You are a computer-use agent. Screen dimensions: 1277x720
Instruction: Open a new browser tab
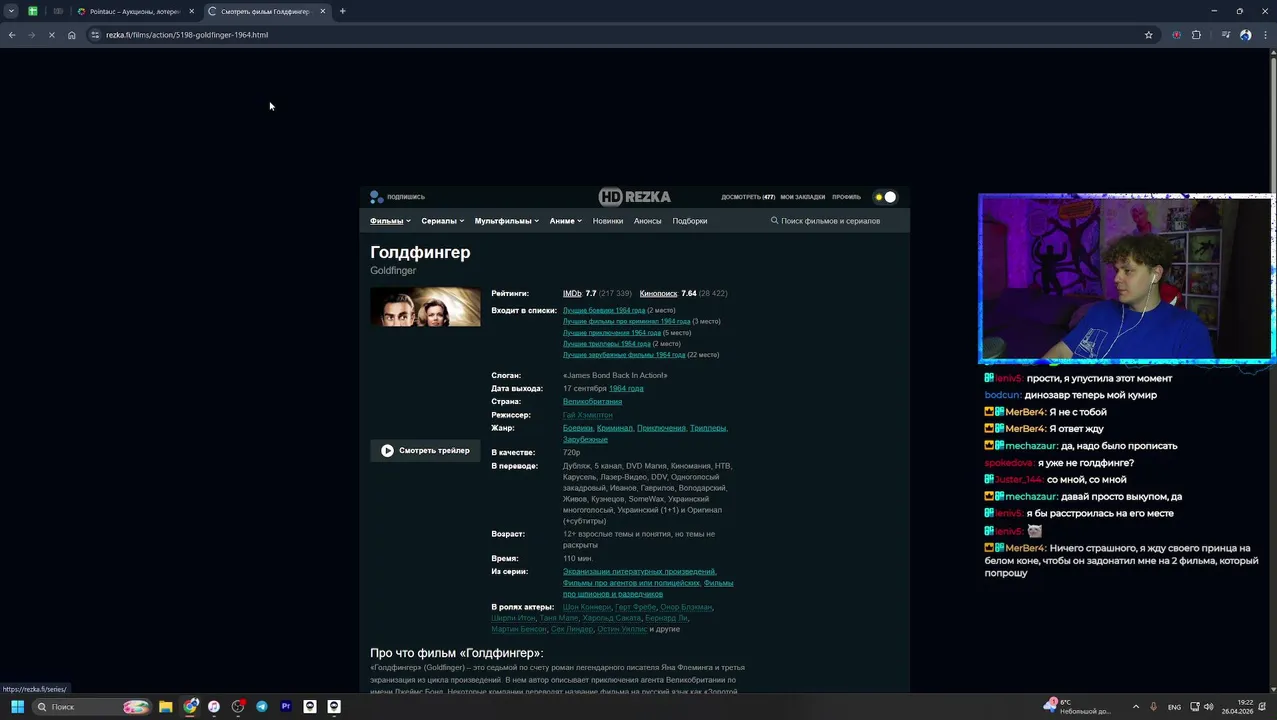tap(342, 11)
